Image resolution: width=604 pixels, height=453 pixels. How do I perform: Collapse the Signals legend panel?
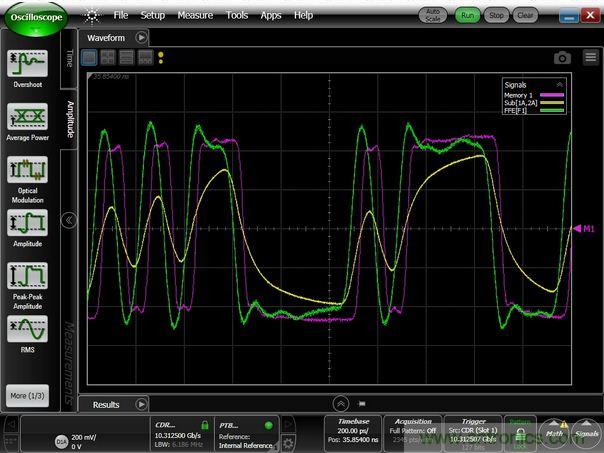[x=559, y=85]
